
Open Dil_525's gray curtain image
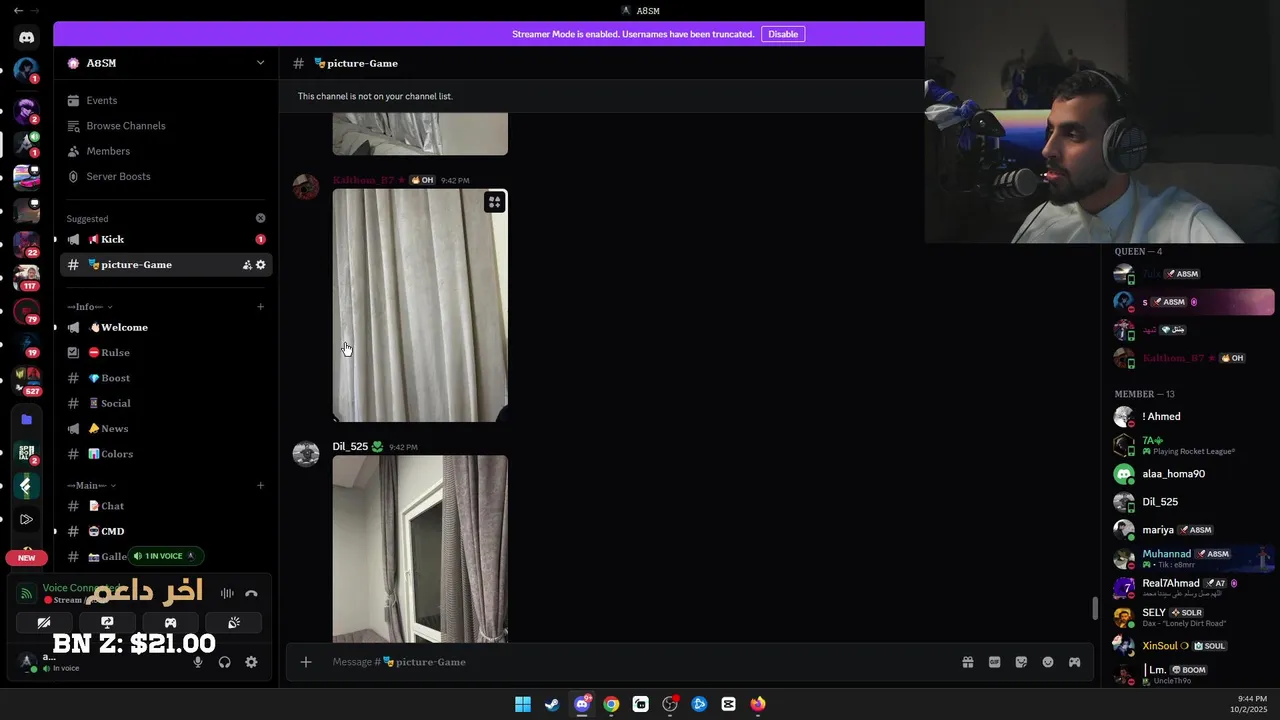tap(420, 549)
